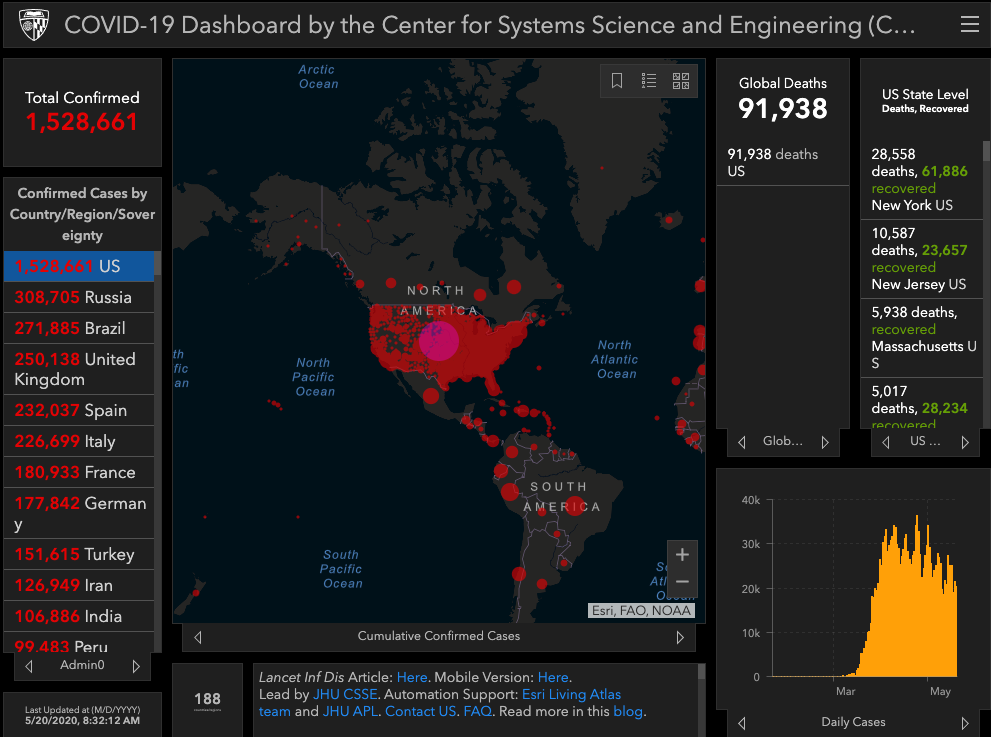
Task: Show the map legend list icon
Action: [649, 81]
